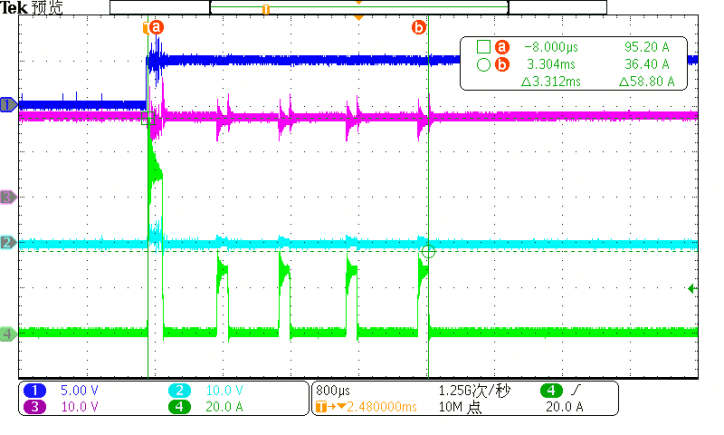Click the 5.00 V channel 1 scale
This screenshot has width=724, height=435.
click(79, 391)
